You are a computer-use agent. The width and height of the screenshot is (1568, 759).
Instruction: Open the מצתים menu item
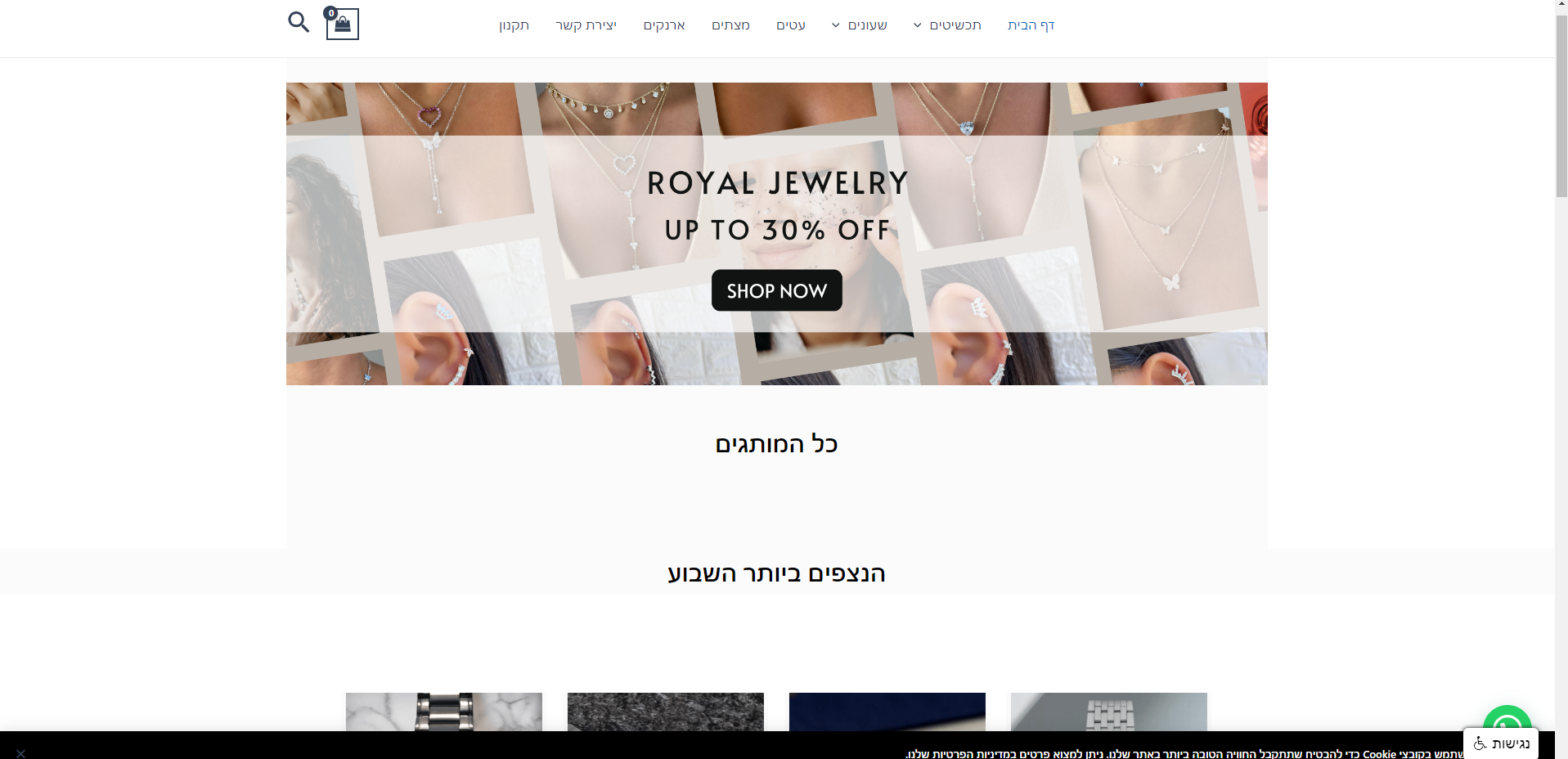tap(730, 25)
